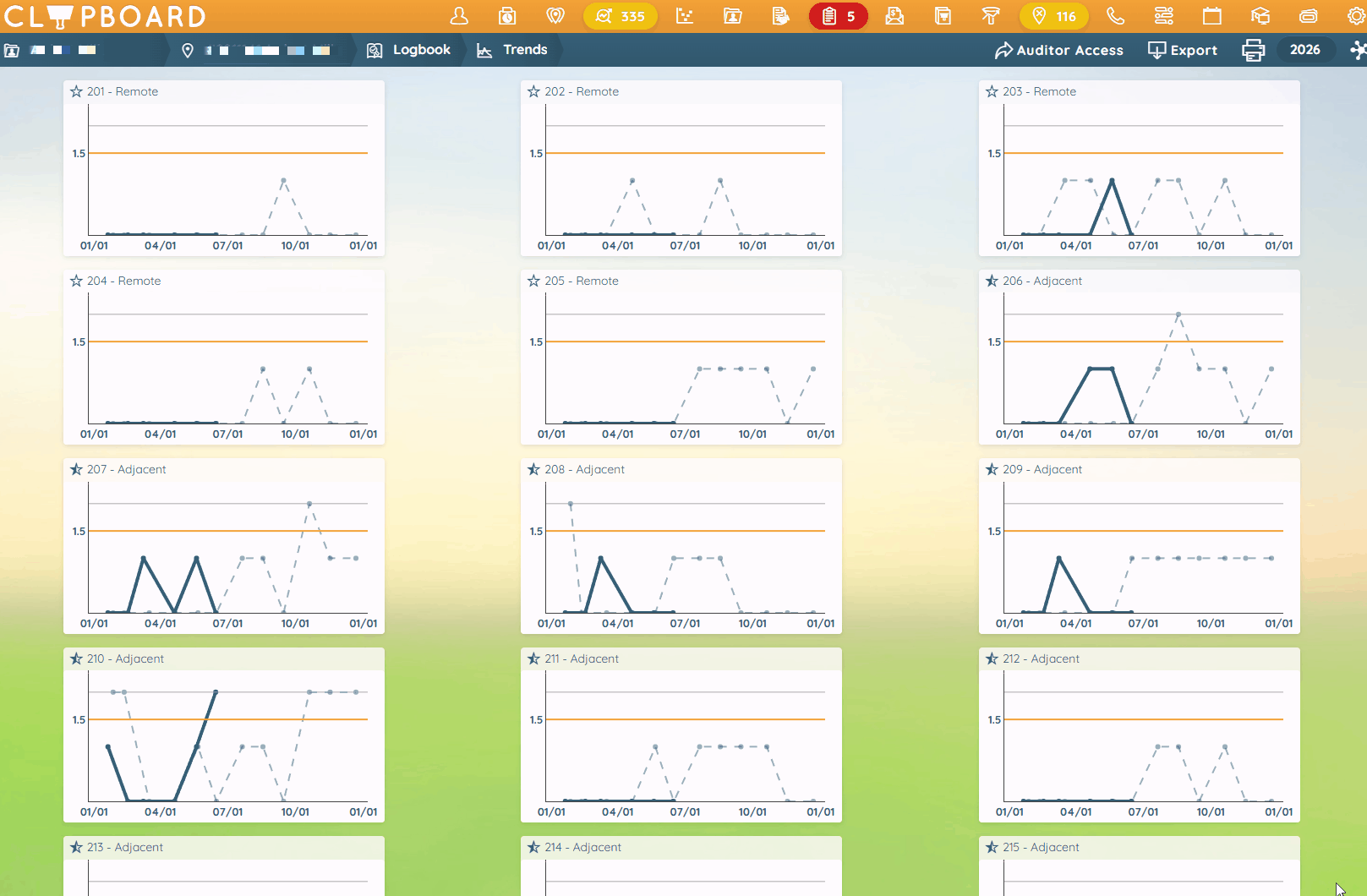Open the yellow badge showing 335

click(x=621, y=16)
